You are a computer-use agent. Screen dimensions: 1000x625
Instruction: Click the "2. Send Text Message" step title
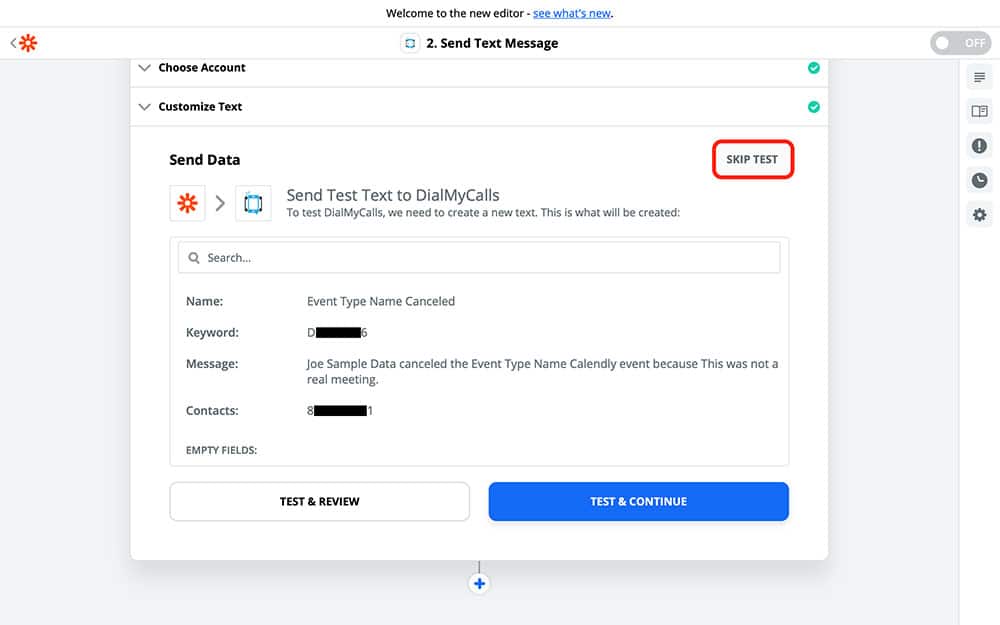(492, 43)
